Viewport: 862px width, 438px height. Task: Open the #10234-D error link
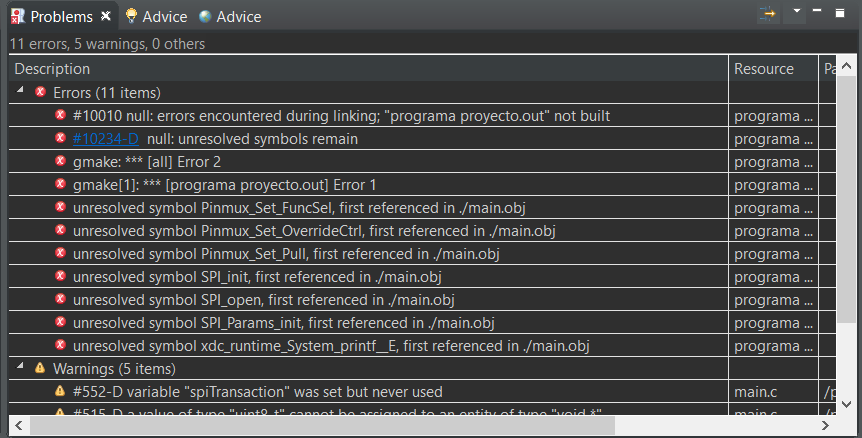click(x=106, y=139)
